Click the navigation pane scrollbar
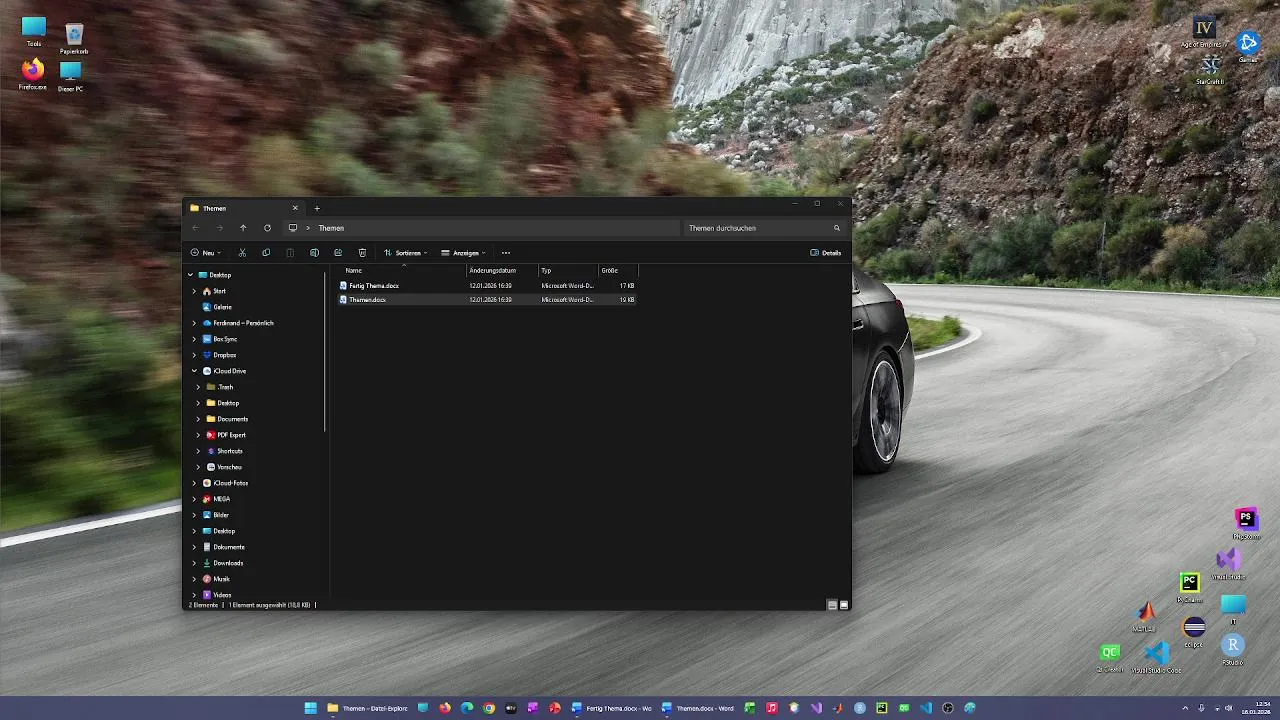This screenshot has width=1280, height=720. pyautogui.click(x=325, y=350)
